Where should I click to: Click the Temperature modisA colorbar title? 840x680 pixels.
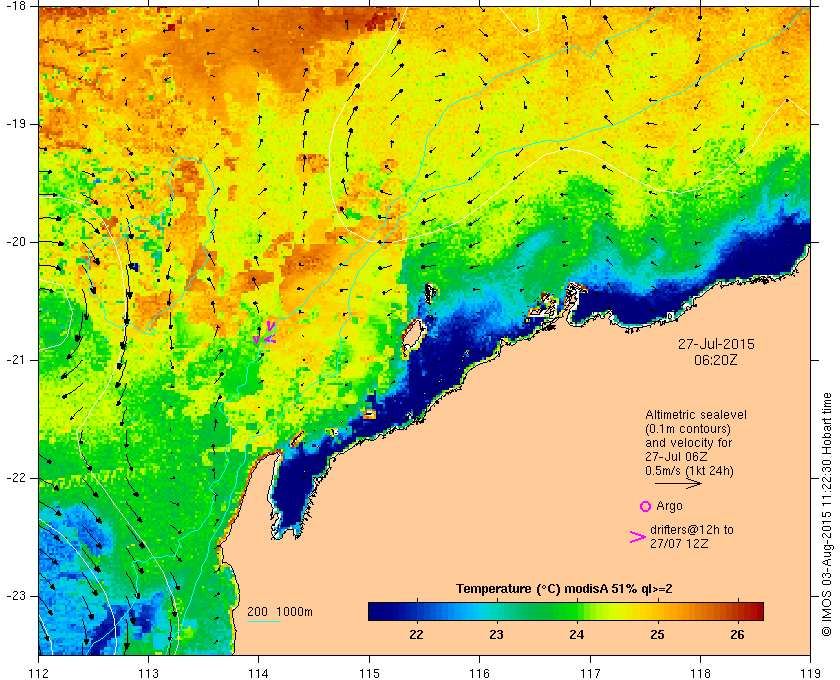[x=564, y=589]
